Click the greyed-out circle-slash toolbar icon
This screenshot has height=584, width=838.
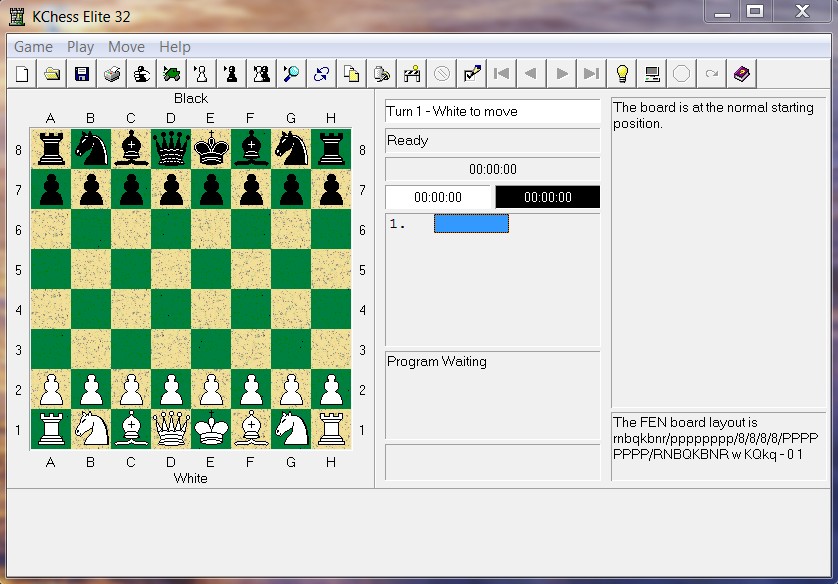pos(442,73)
